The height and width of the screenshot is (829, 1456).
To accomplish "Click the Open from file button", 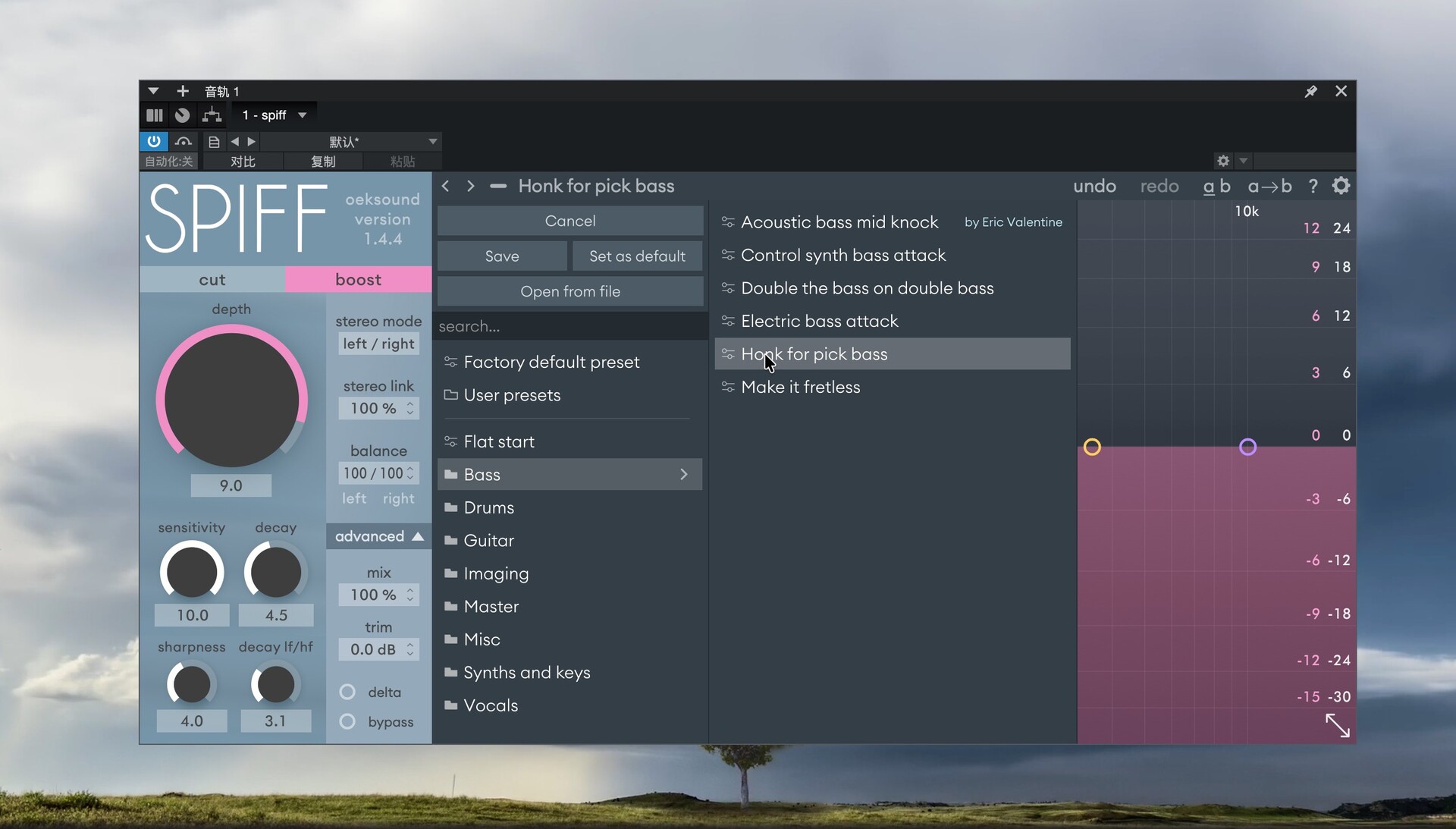I will 570,291.
